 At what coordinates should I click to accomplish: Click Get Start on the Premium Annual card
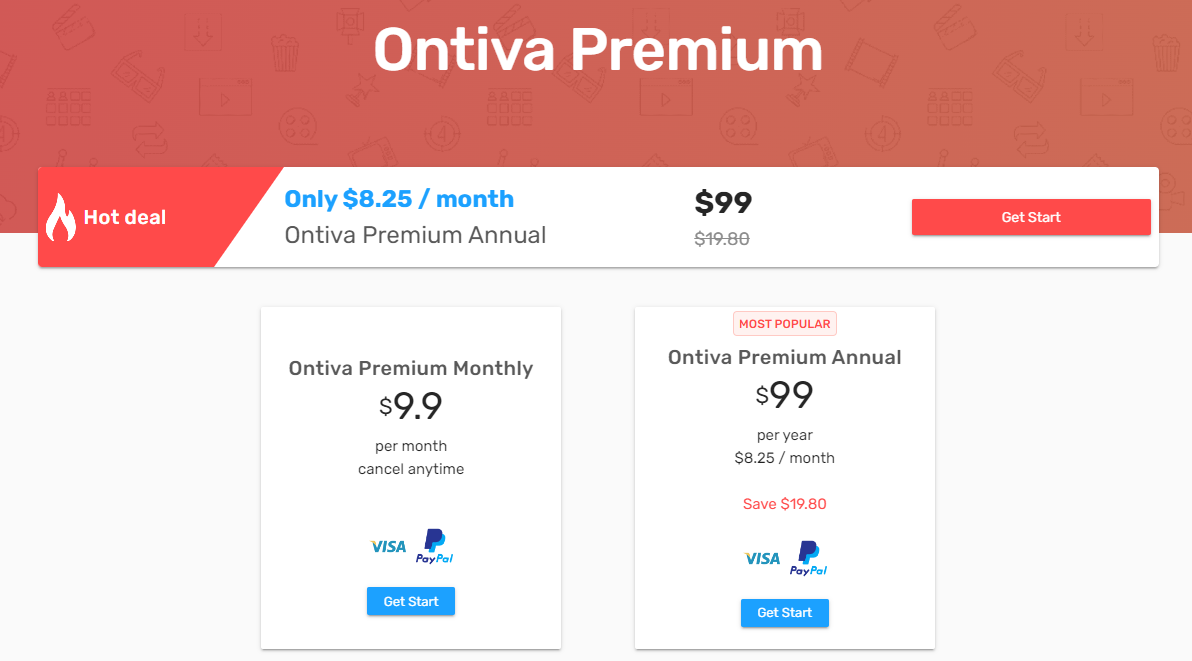784,612
